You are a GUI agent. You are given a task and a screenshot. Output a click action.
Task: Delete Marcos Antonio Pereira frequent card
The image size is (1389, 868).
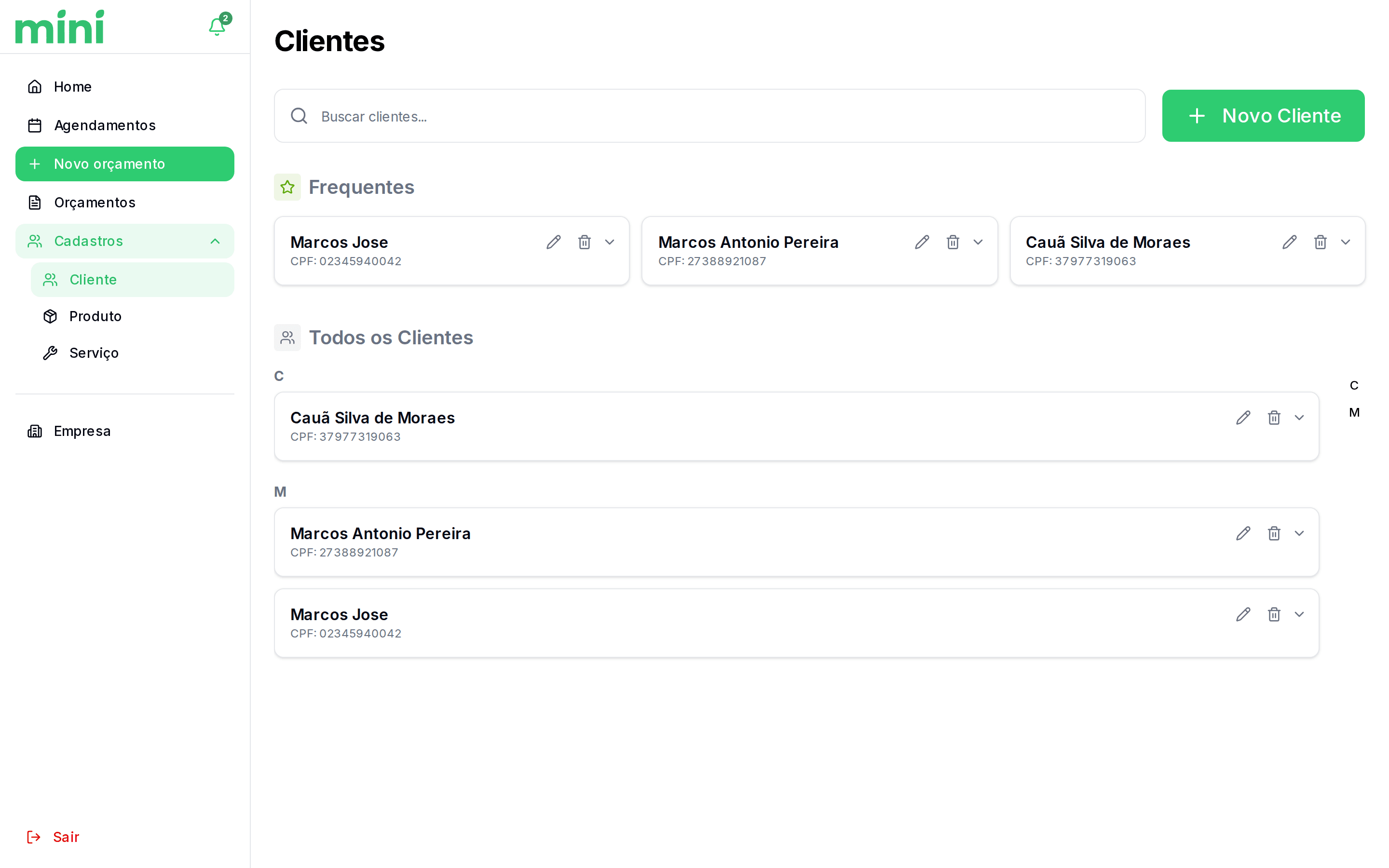(x=953, y=242)
